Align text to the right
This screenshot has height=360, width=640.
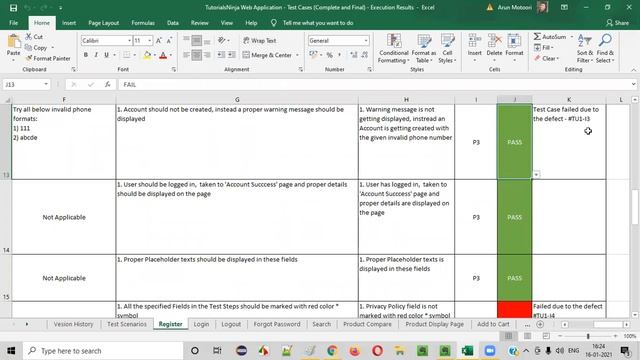(x=207, y=55)
